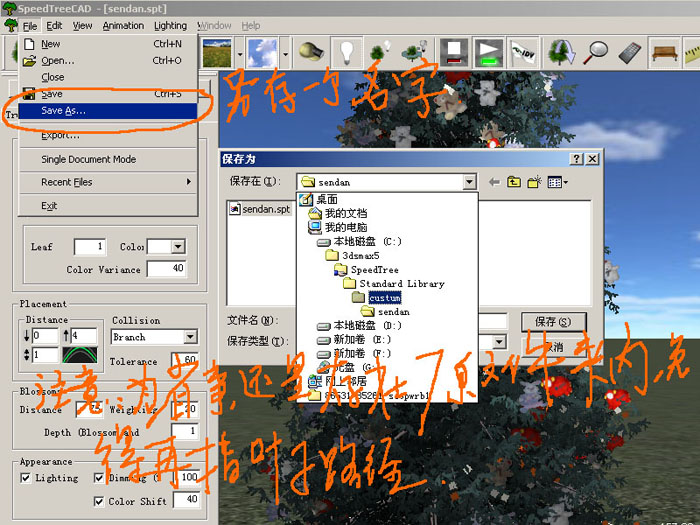Choose New from the File menu
Viewport: 700px width, 525px height.
[108, 44]
